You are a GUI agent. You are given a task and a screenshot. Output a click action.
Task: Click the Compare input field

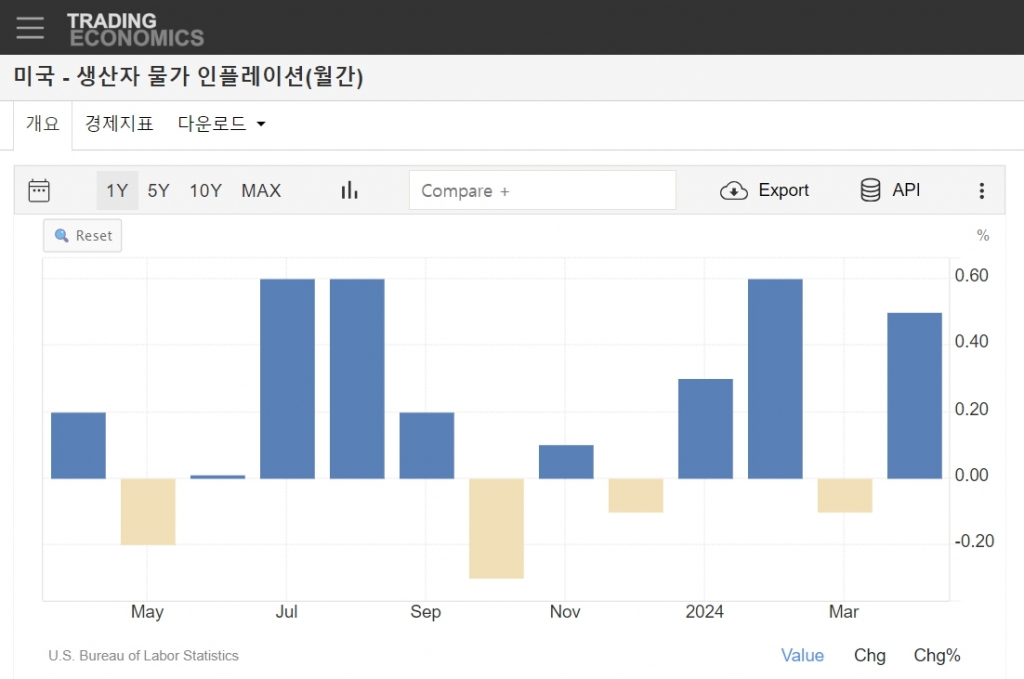(542, 190)
